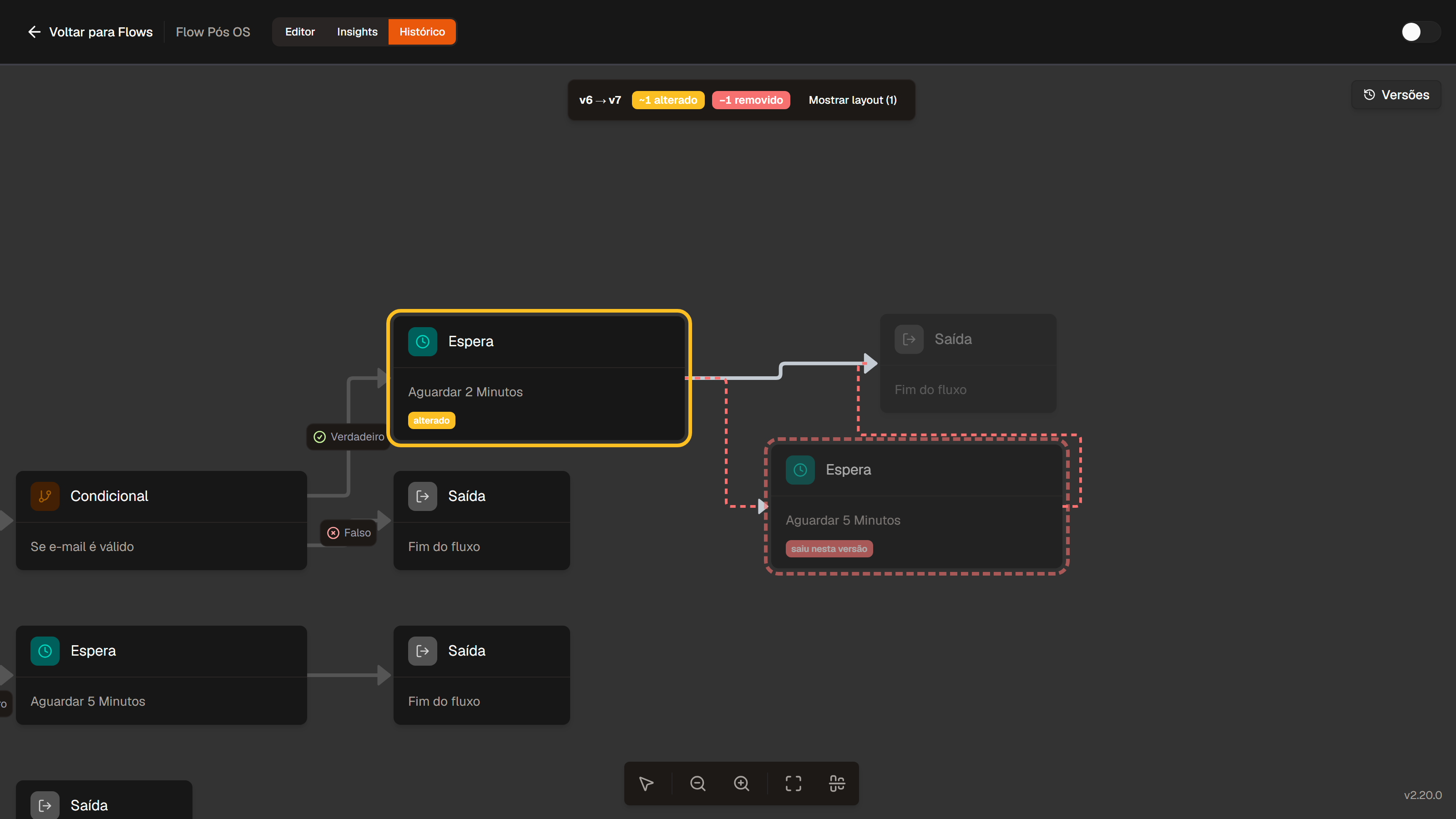The height and width of the screenshot is (819, 1456).
Task: Expand Mostrar layout (1)
Action: (x=852, y=100)
